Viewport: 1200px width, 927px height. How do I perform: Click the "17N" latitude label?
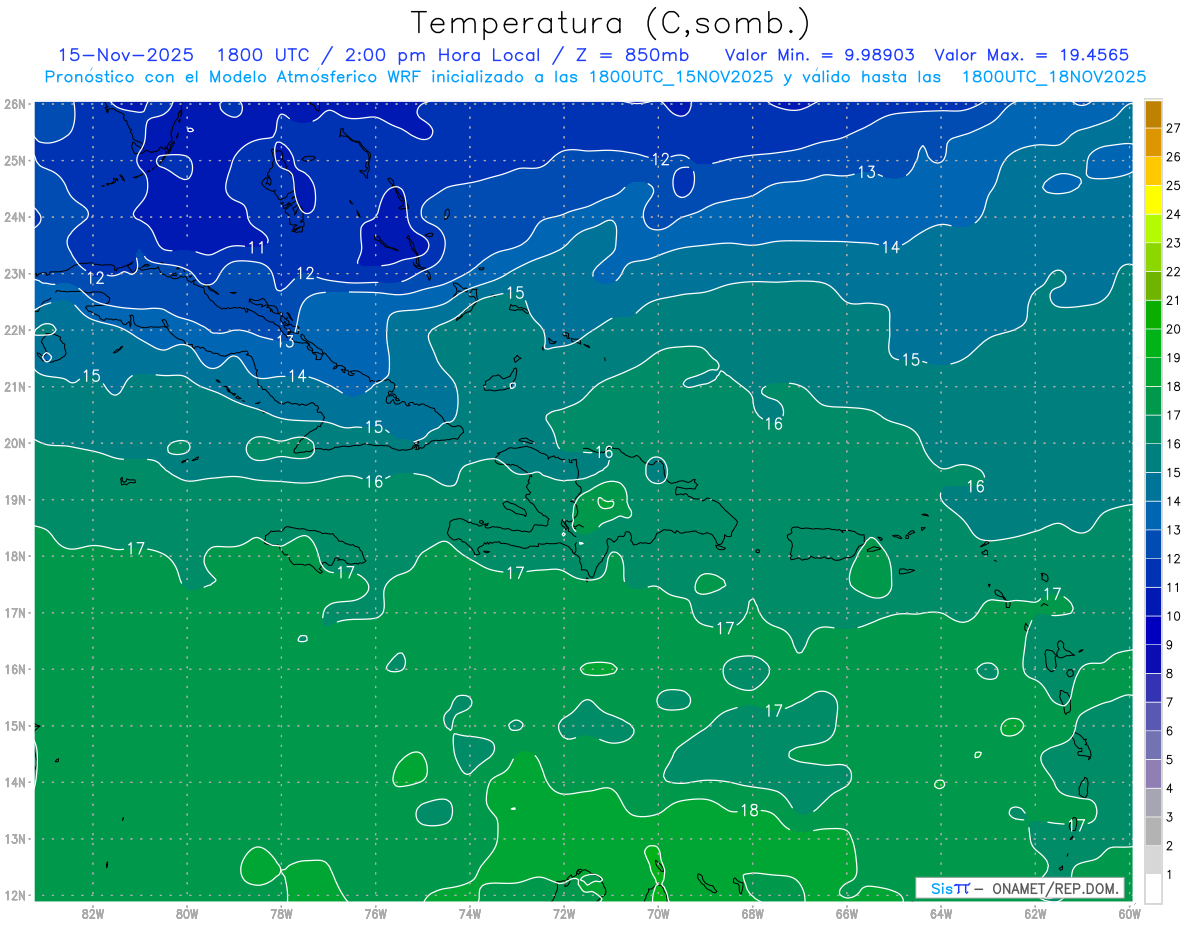14,612
